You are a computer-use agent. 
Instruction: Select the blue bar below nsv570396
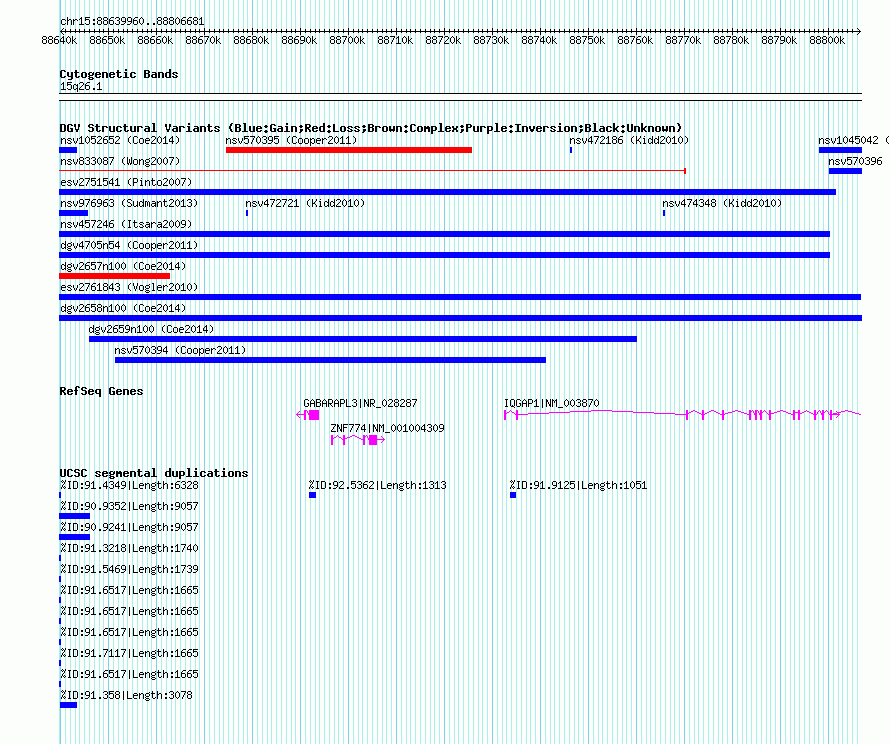point(845,171)
